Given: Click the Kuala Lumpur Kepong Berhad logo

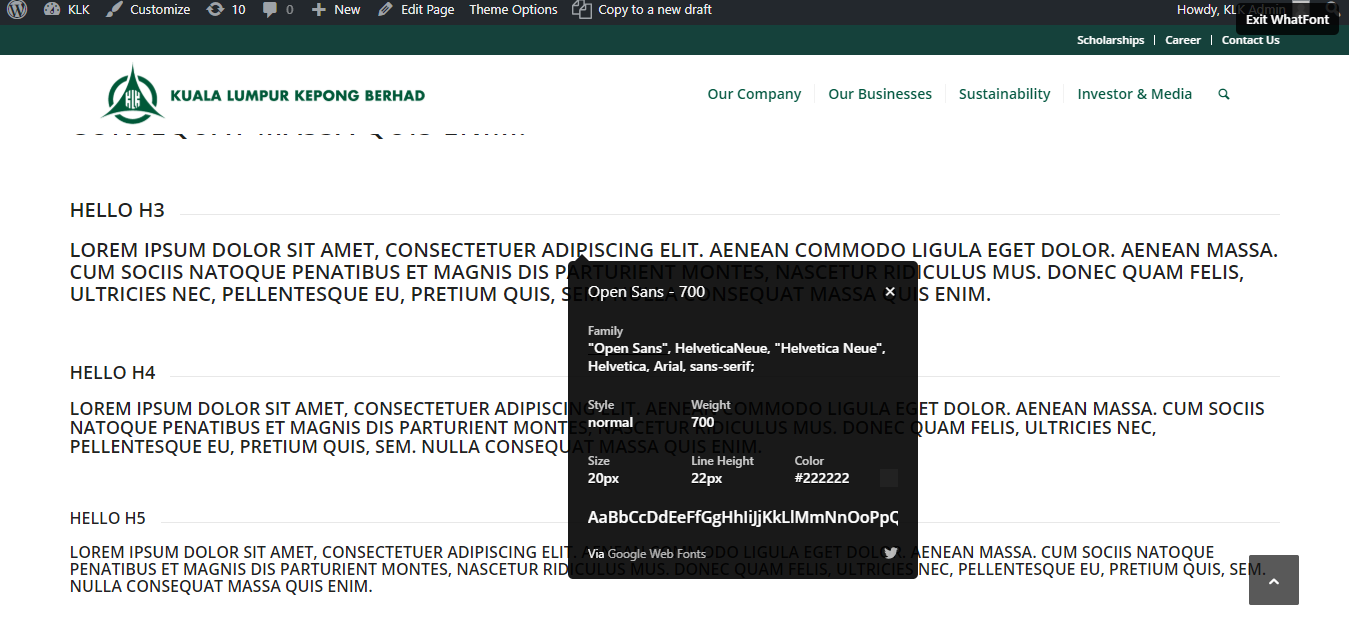Looking at the screenshot, I should point(264,94).
